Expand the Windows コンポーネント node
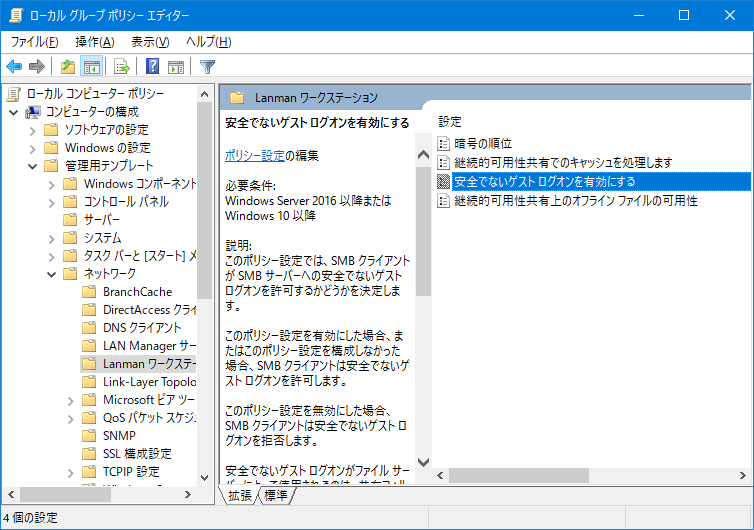This screenshot has height=530, width=754. click(52, 185)
